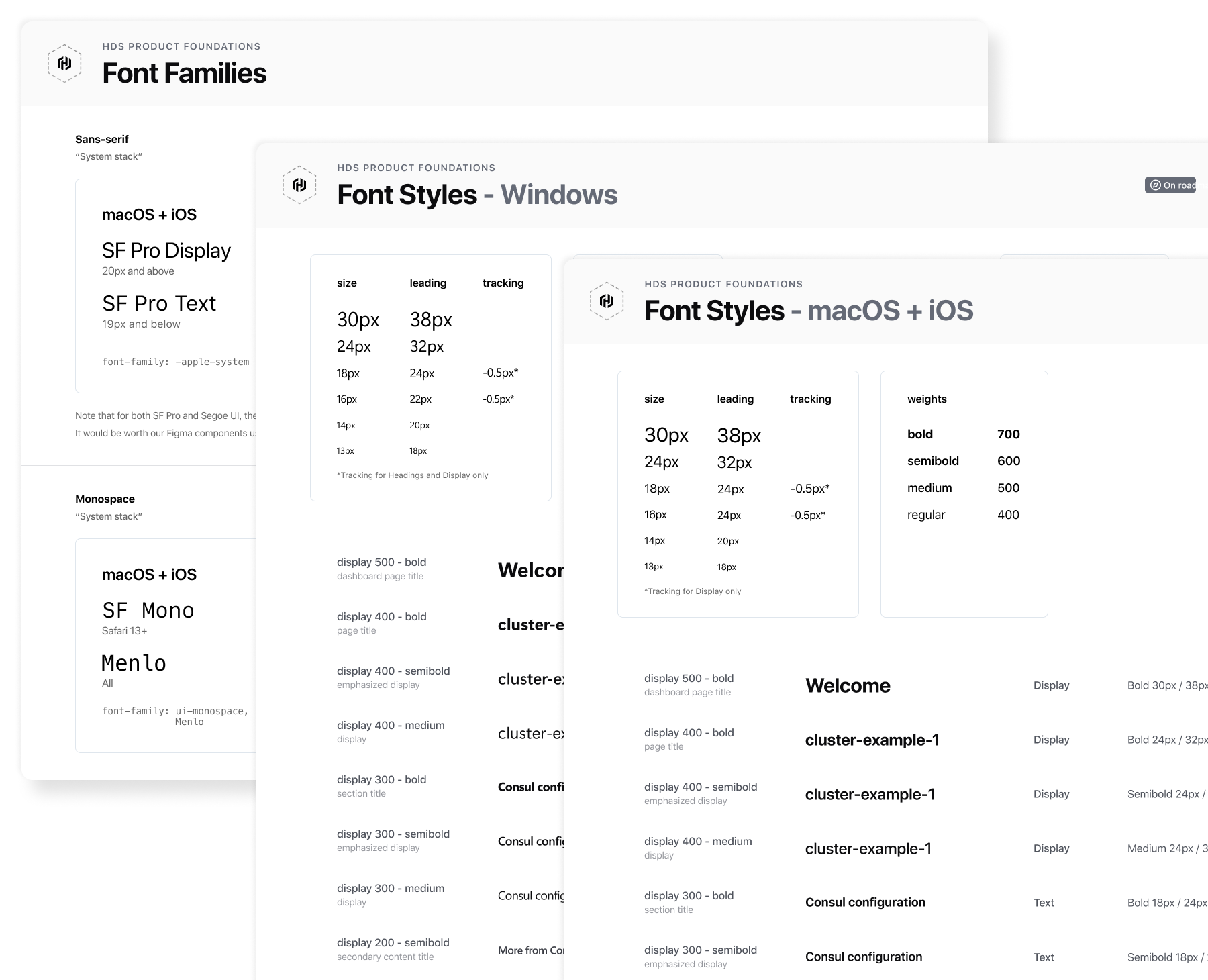
Task: Click 'secondary content title' caption on Windows card
Action: pos(385,957)
